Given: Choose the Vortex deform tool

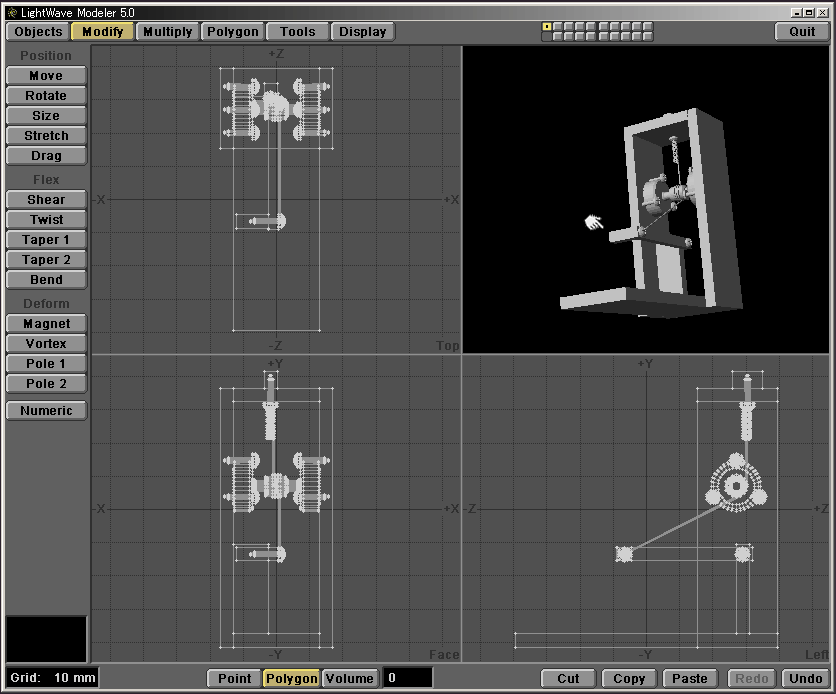Looking at the screenshot, I should click(46, 344).
